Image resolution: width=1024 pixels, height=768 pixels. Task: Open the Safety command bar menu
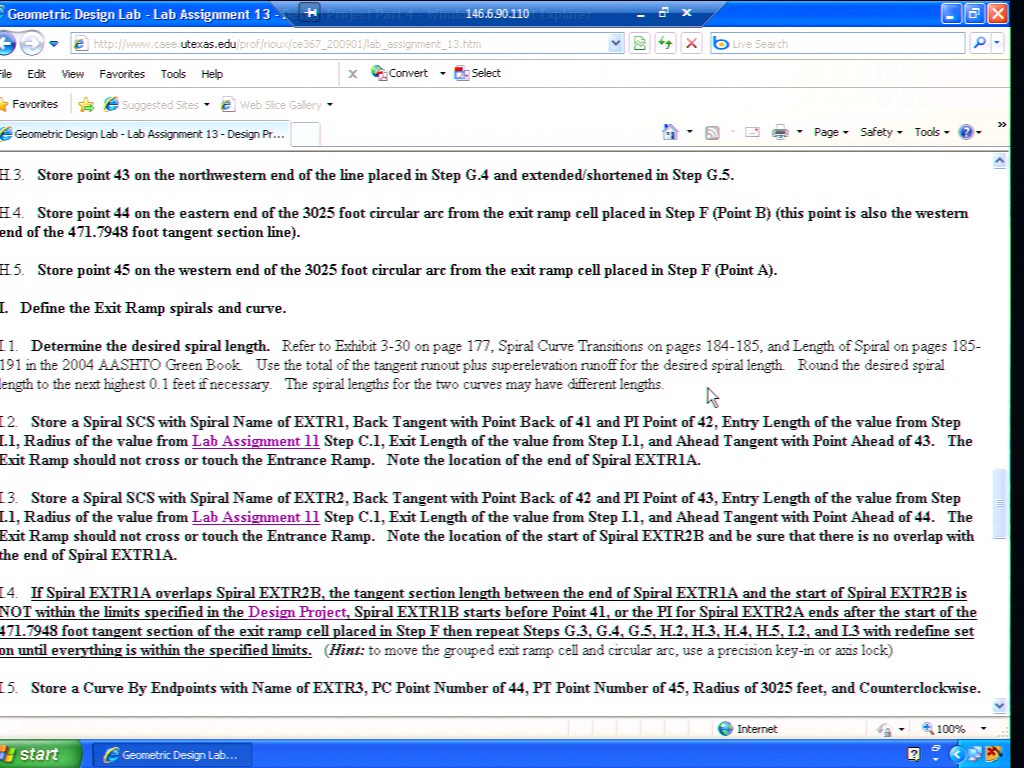tap(881, 132)
